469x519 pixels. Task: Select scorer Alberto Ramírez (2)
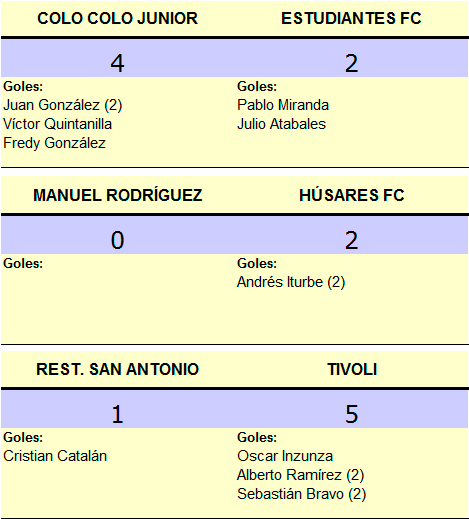(x=301, y=475)
